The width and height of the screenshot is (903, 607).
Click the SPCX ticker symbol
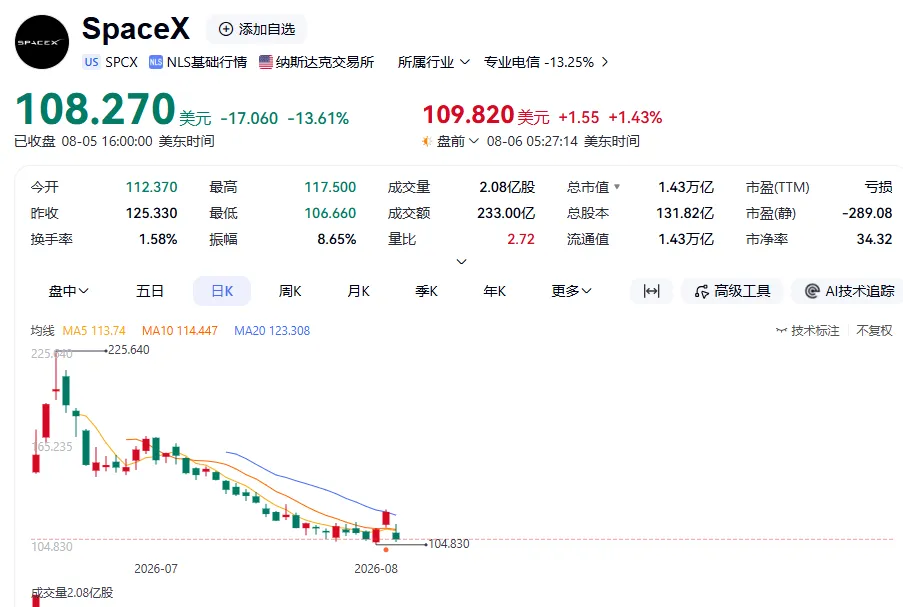click(122, 62)
